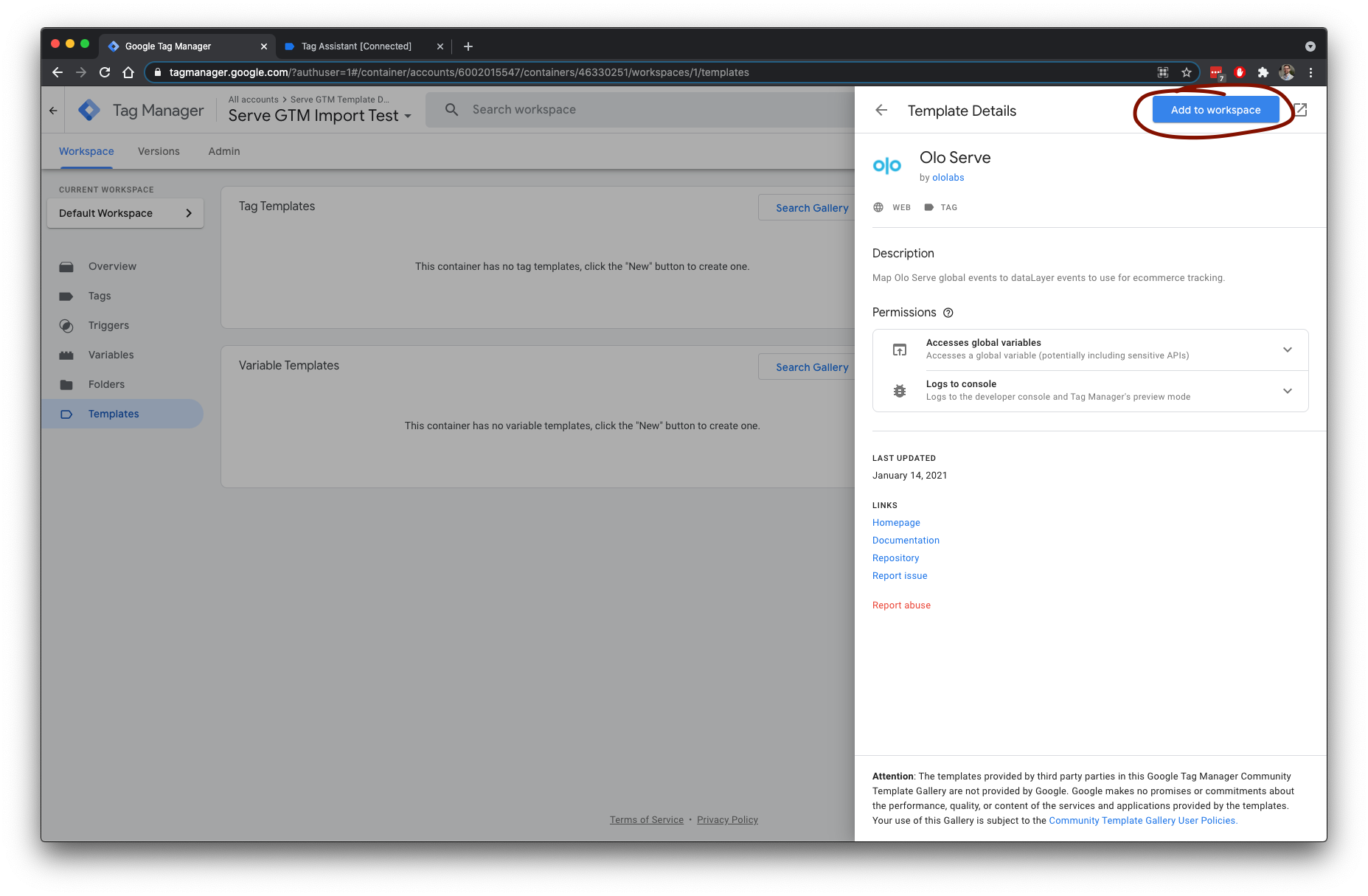The width and height of the screenshot is (1368, 896).
Task: Click the Permissions help icon
Action: pyautogui.click(x=948, y=313)
